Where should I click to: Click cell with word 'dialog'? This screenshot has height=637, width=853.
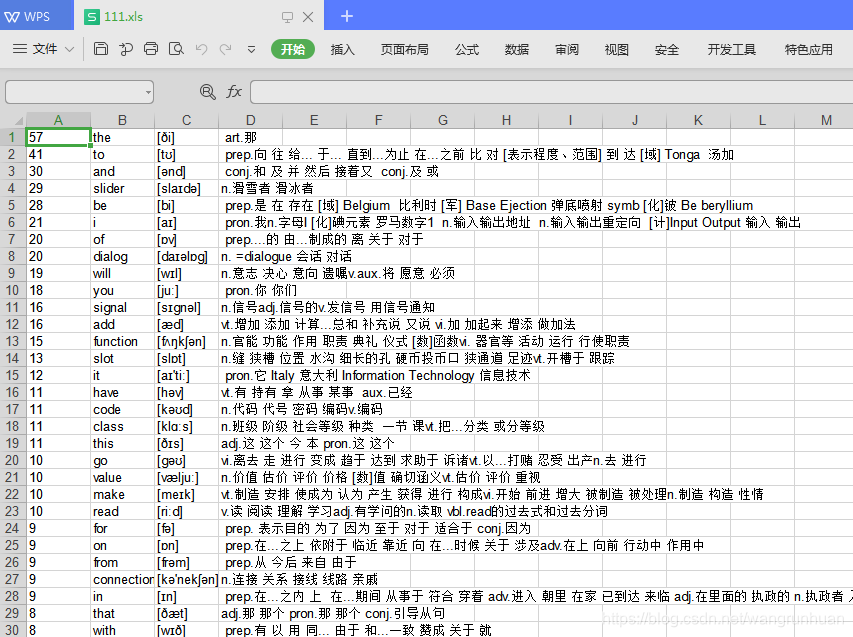(x=122, y=256)
